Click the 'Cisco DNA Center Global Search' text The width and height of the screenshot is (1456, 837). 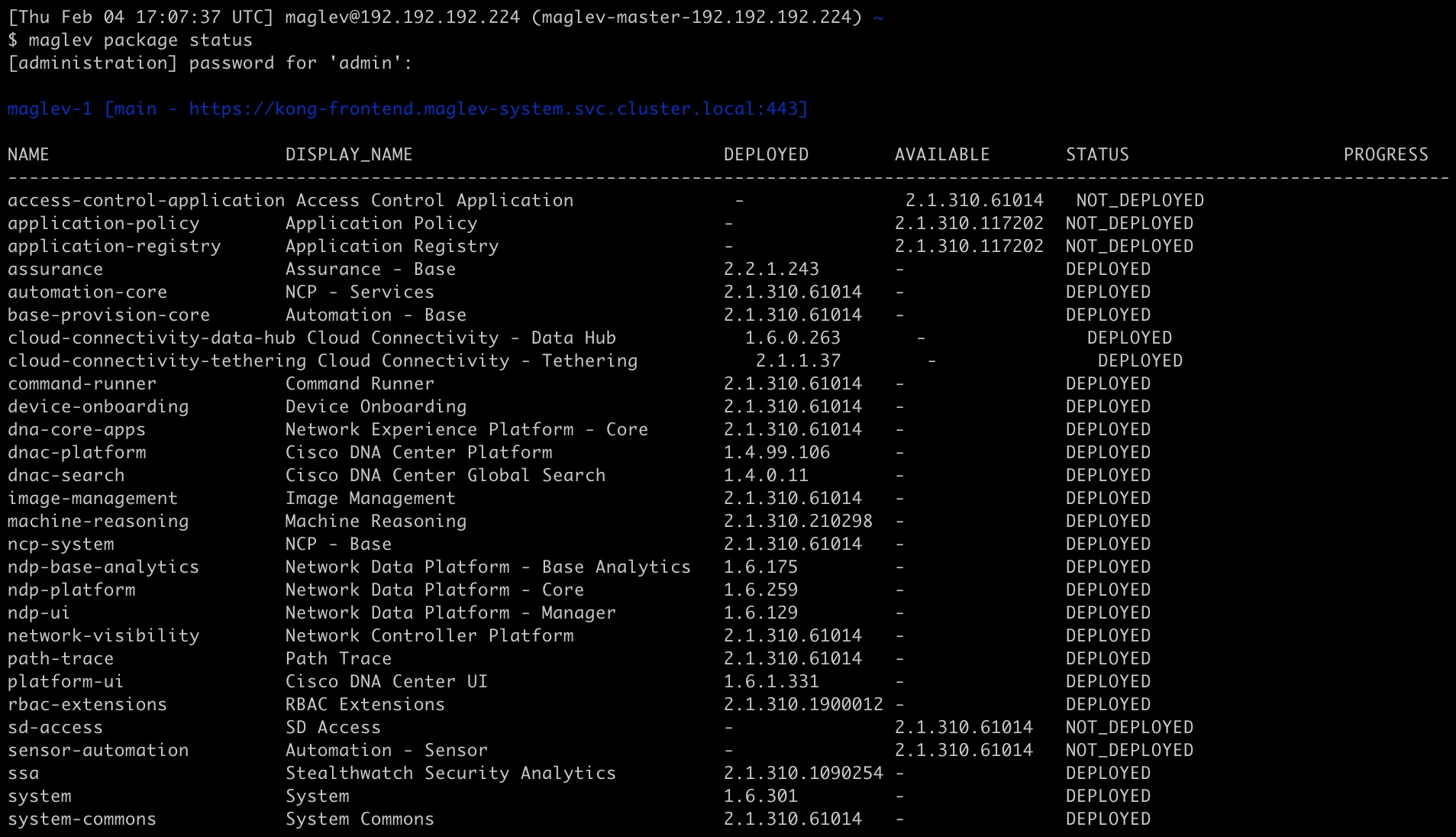pos(445,475)
